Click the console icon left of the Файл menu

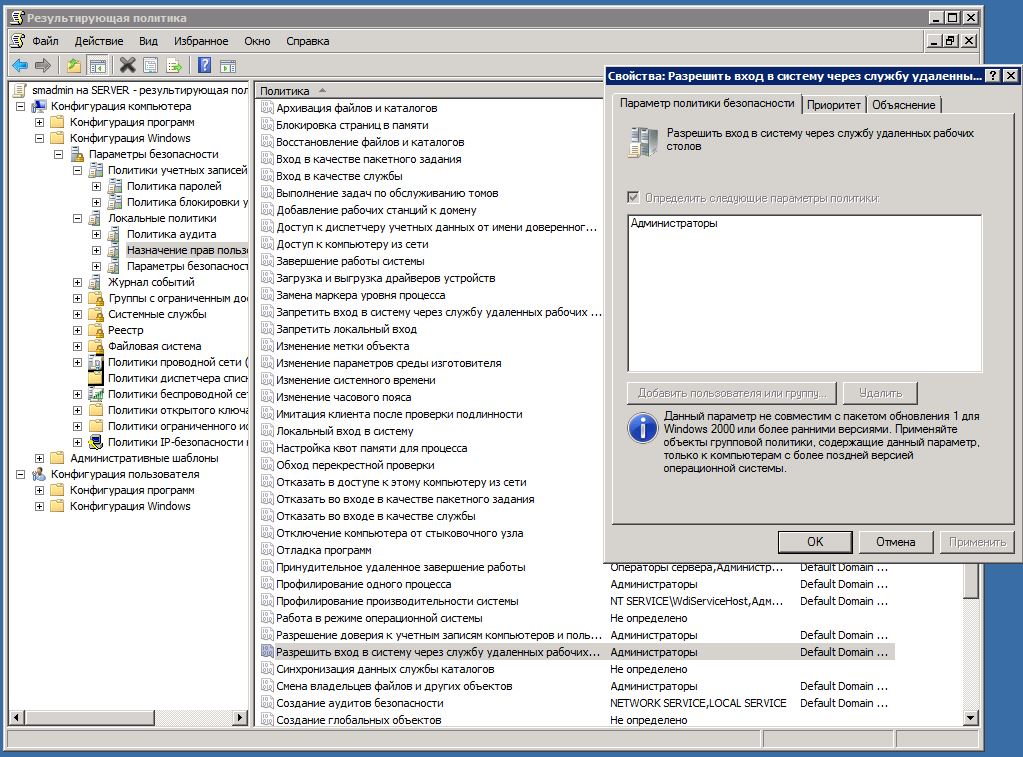(18, 40)
